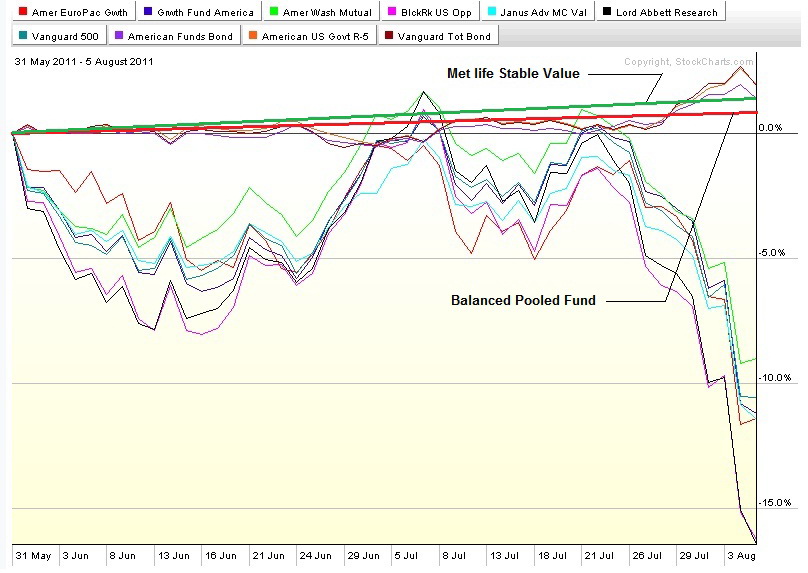808x573 pixels.
Task: Choose the Lord Abbett Research legend entry
Action: coord(661,12)
